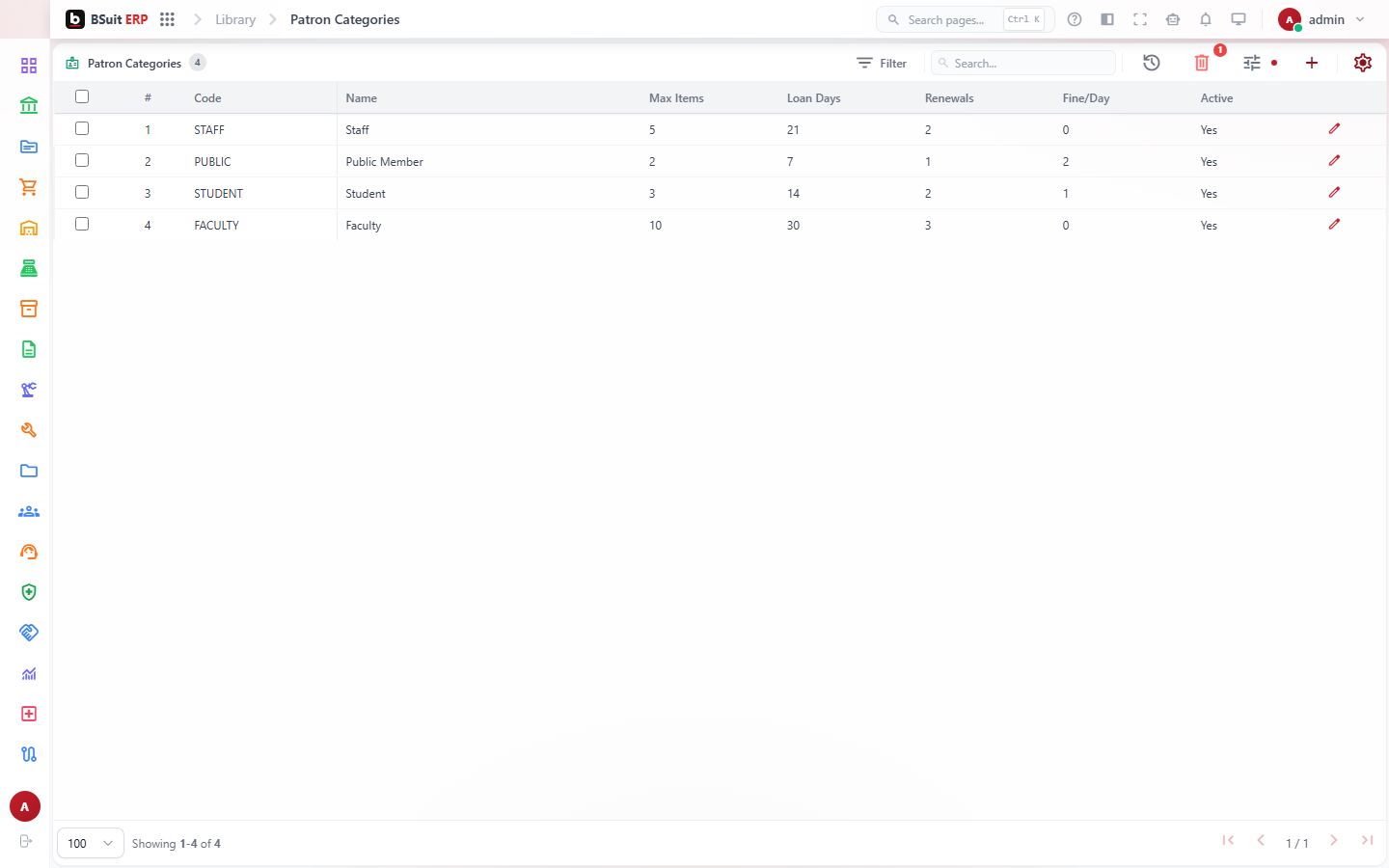
Task: Focus the table Search field
Action: click(x=1023, y=63)
